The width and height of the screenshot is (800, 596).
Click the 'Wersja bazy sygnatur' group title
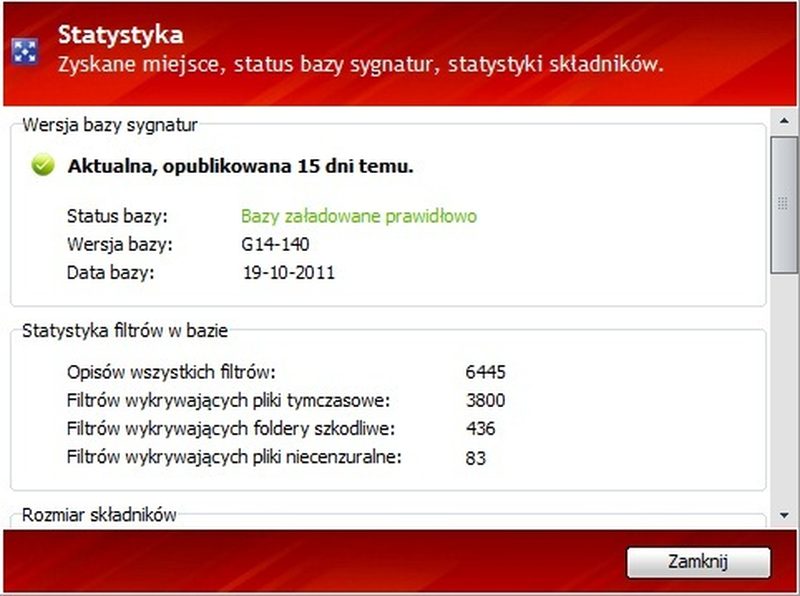click(x=110, y=125)
